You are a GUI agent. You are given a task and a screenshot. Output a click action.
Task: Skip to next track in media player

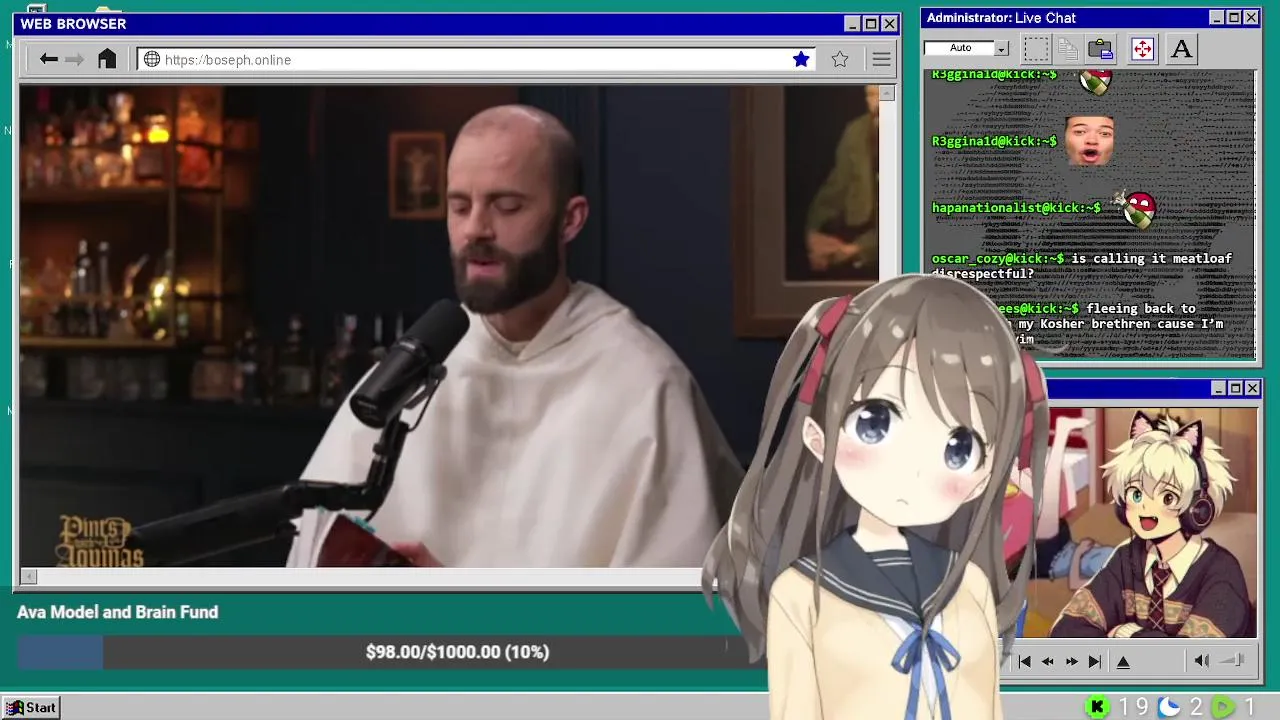[1095, 661]
